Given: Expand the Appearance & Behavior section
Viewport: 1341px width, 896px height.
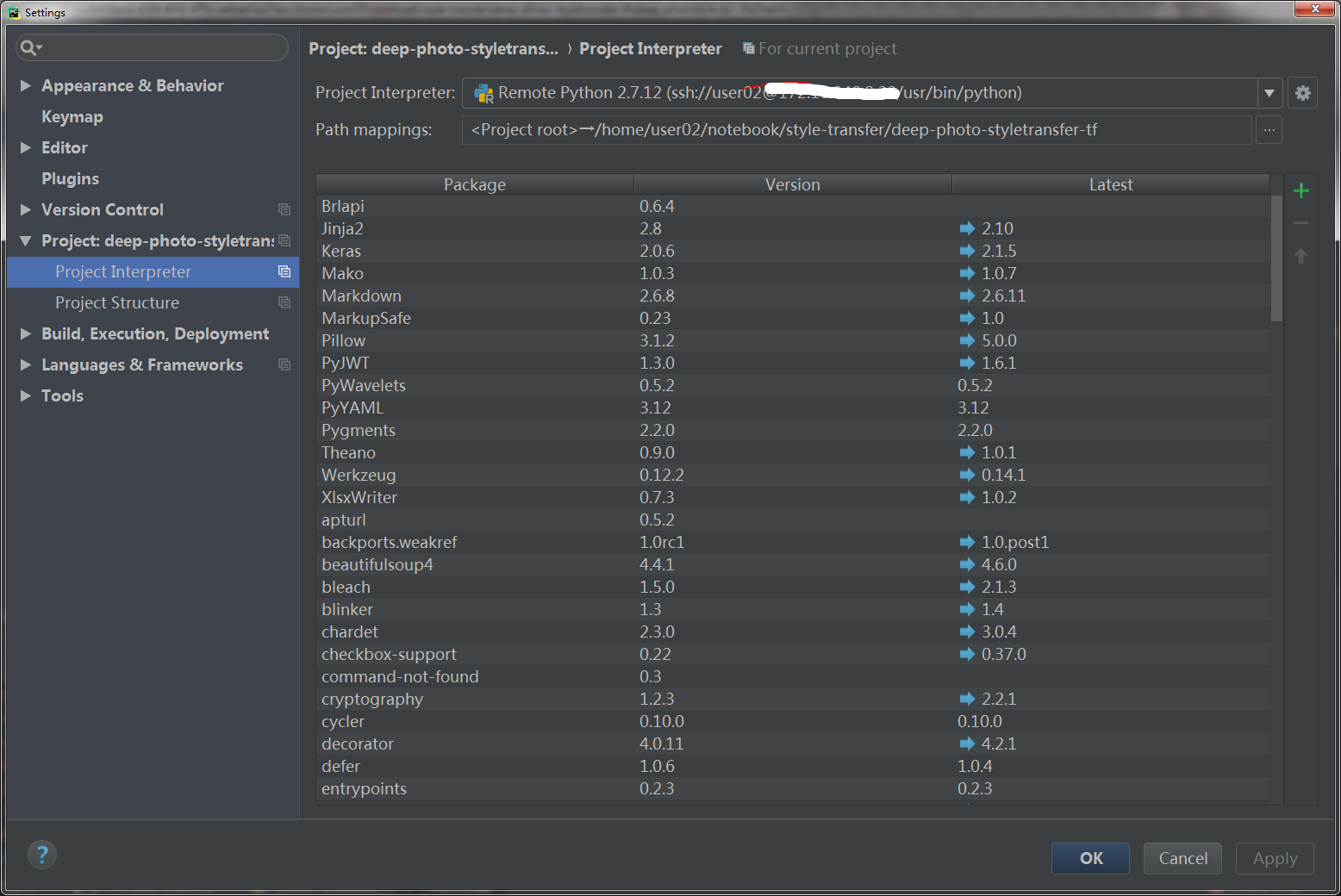Looking at the screenshot, I should (x=26, y=85).
